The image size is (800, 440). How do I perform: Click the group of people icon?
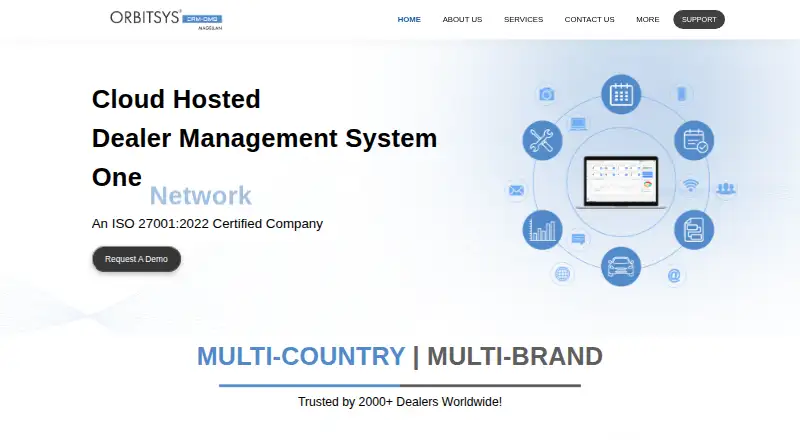coord(726,189)
